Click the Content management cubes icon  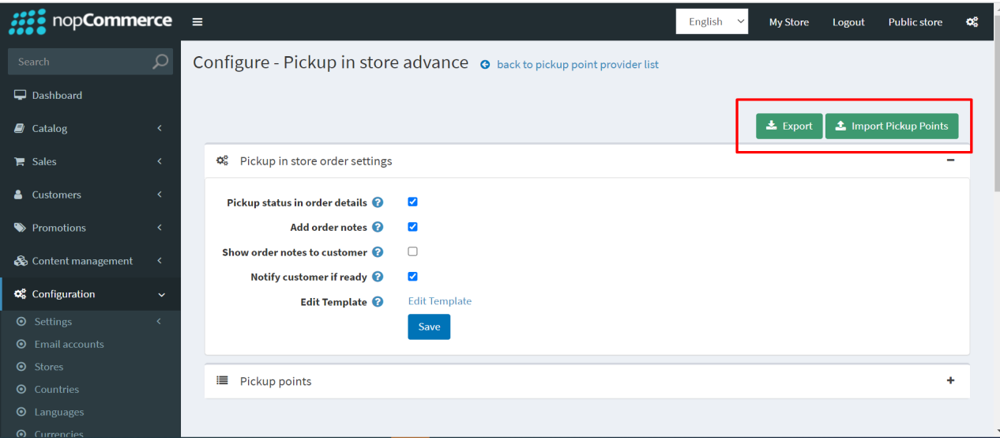point(20,261)
